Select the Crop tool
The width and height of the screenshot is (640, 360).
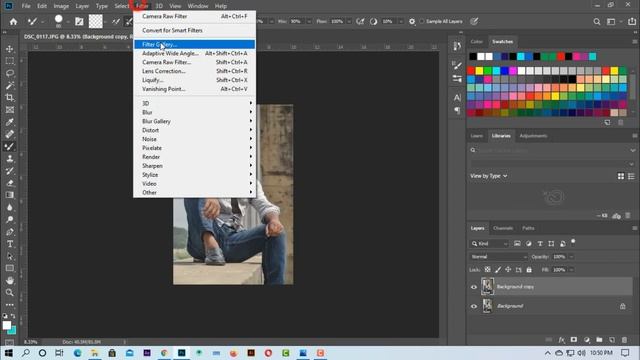click(9, 98)
